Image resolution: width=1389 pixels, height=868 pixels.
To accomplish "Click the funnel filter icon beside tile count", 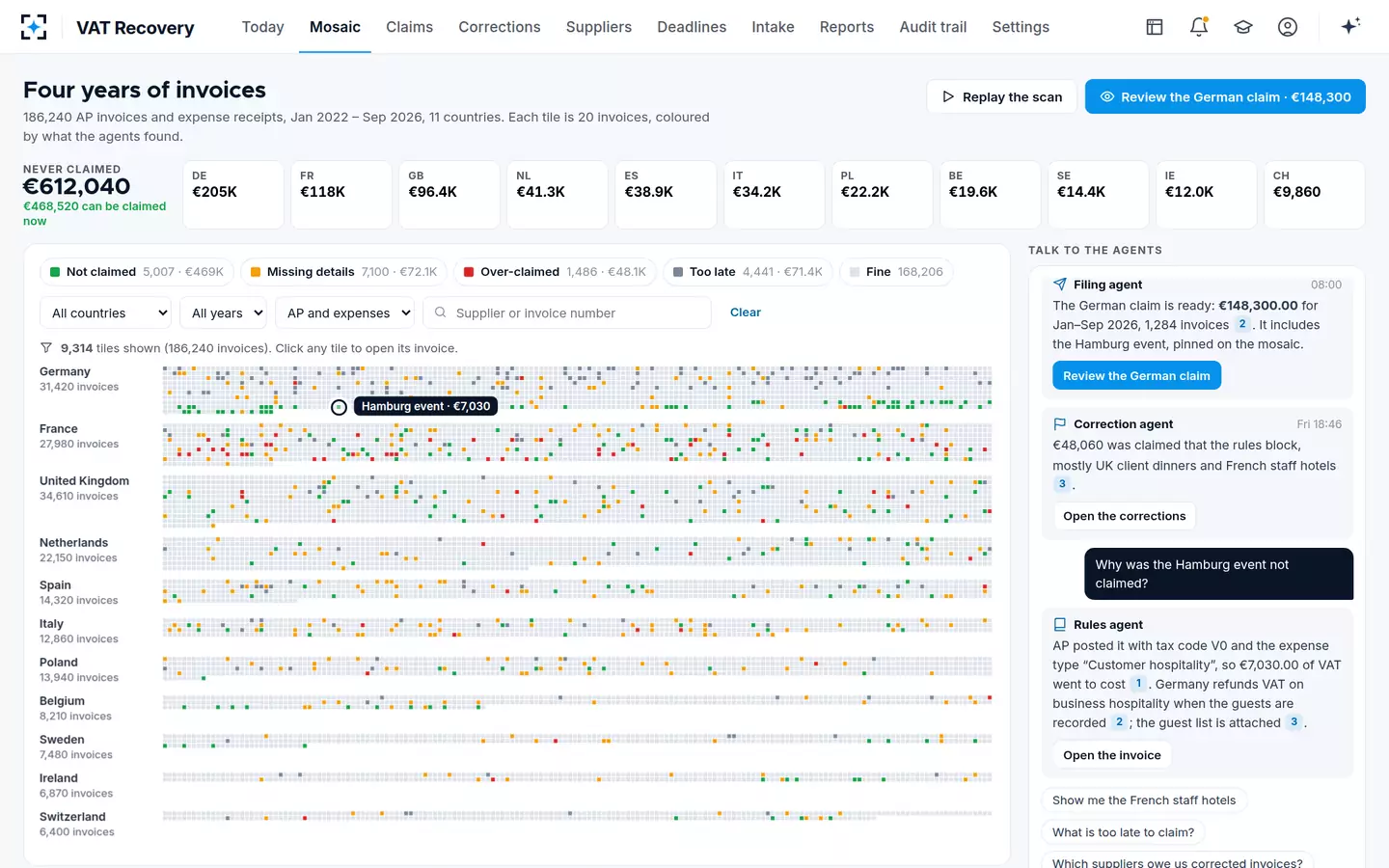I will (x=46, y=348).
